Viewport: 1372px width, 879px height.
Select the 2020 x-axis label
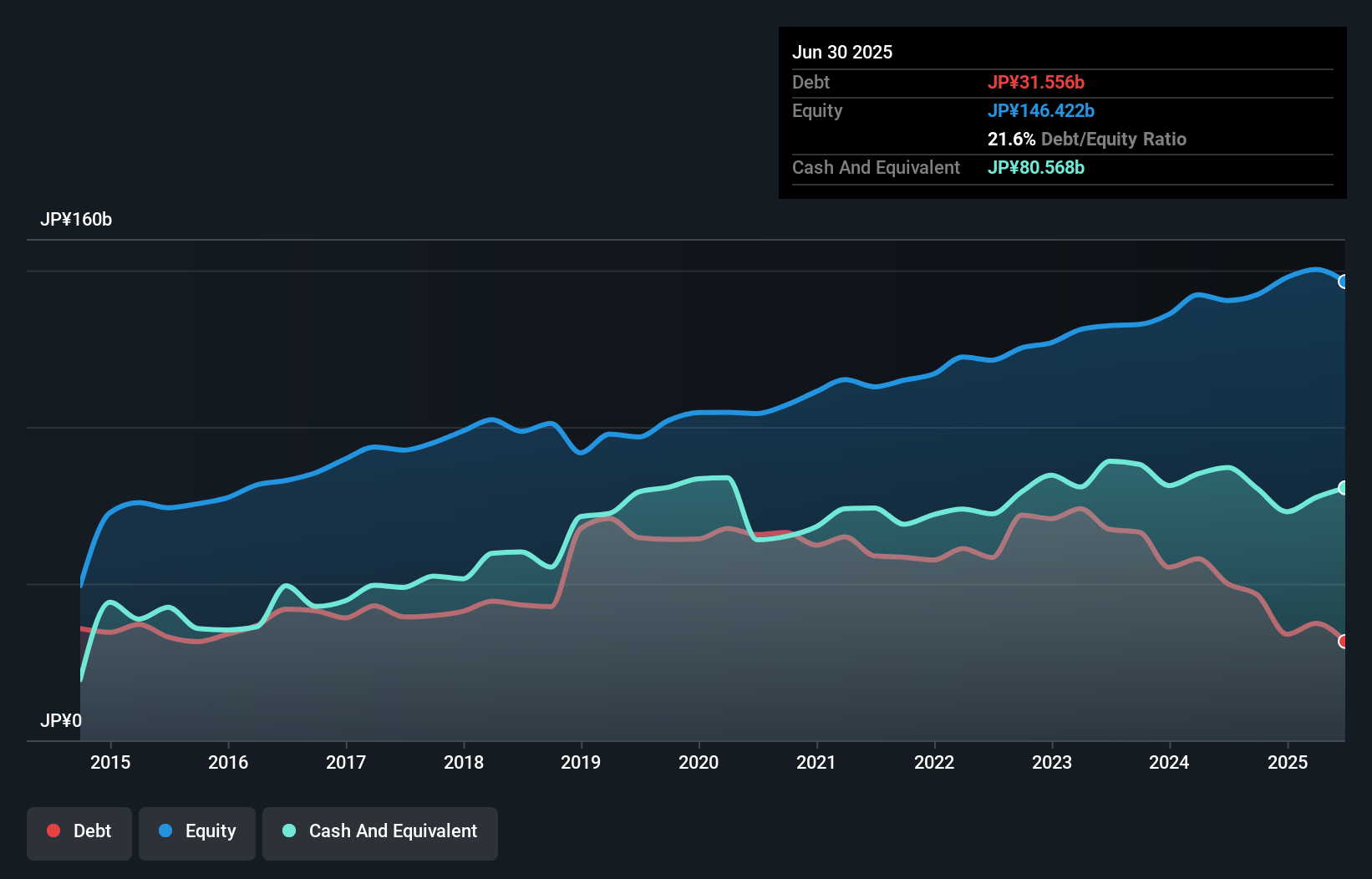(699, 762)
